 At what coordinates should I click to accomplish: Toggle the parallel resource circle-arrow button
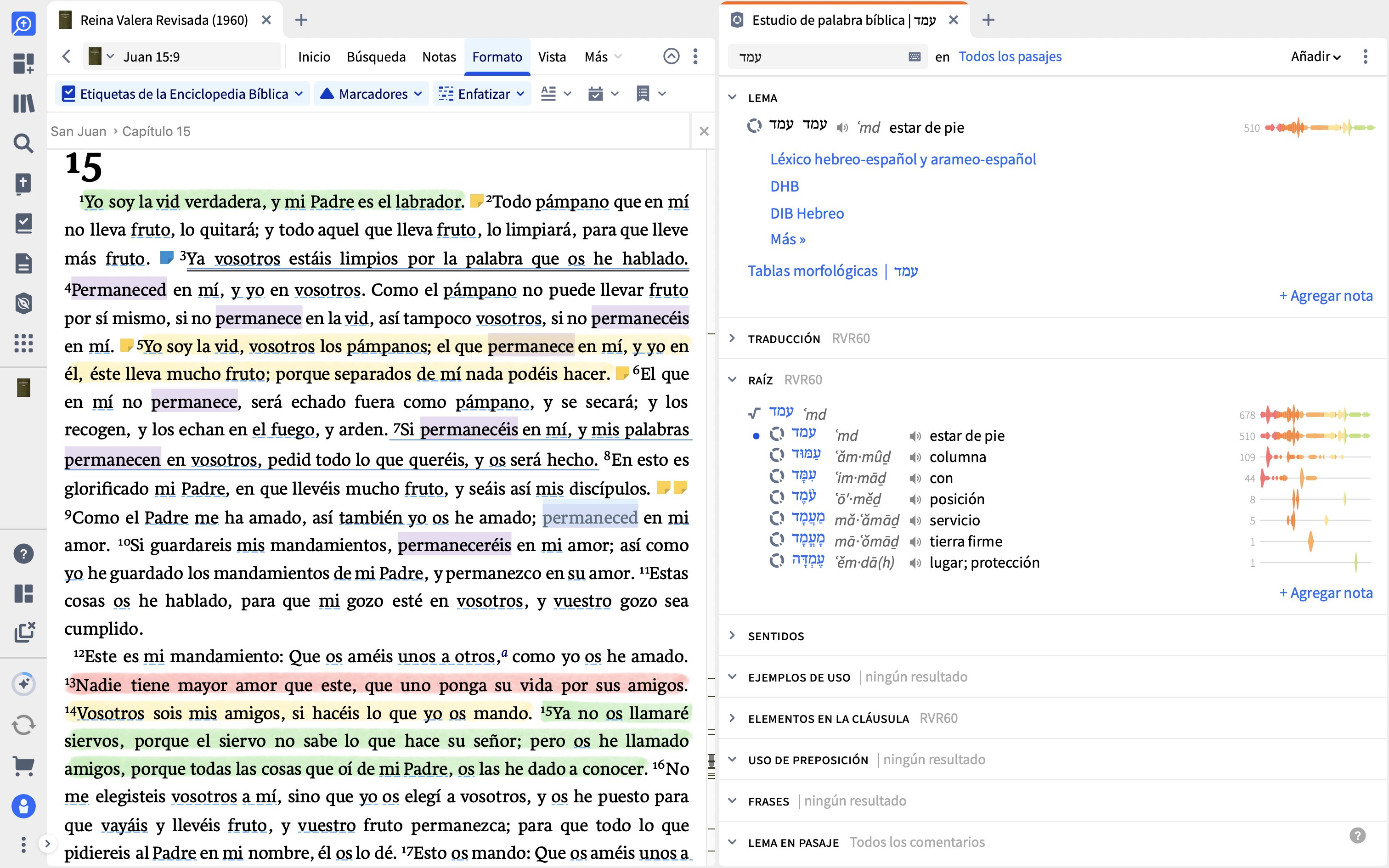pos(671,56)
